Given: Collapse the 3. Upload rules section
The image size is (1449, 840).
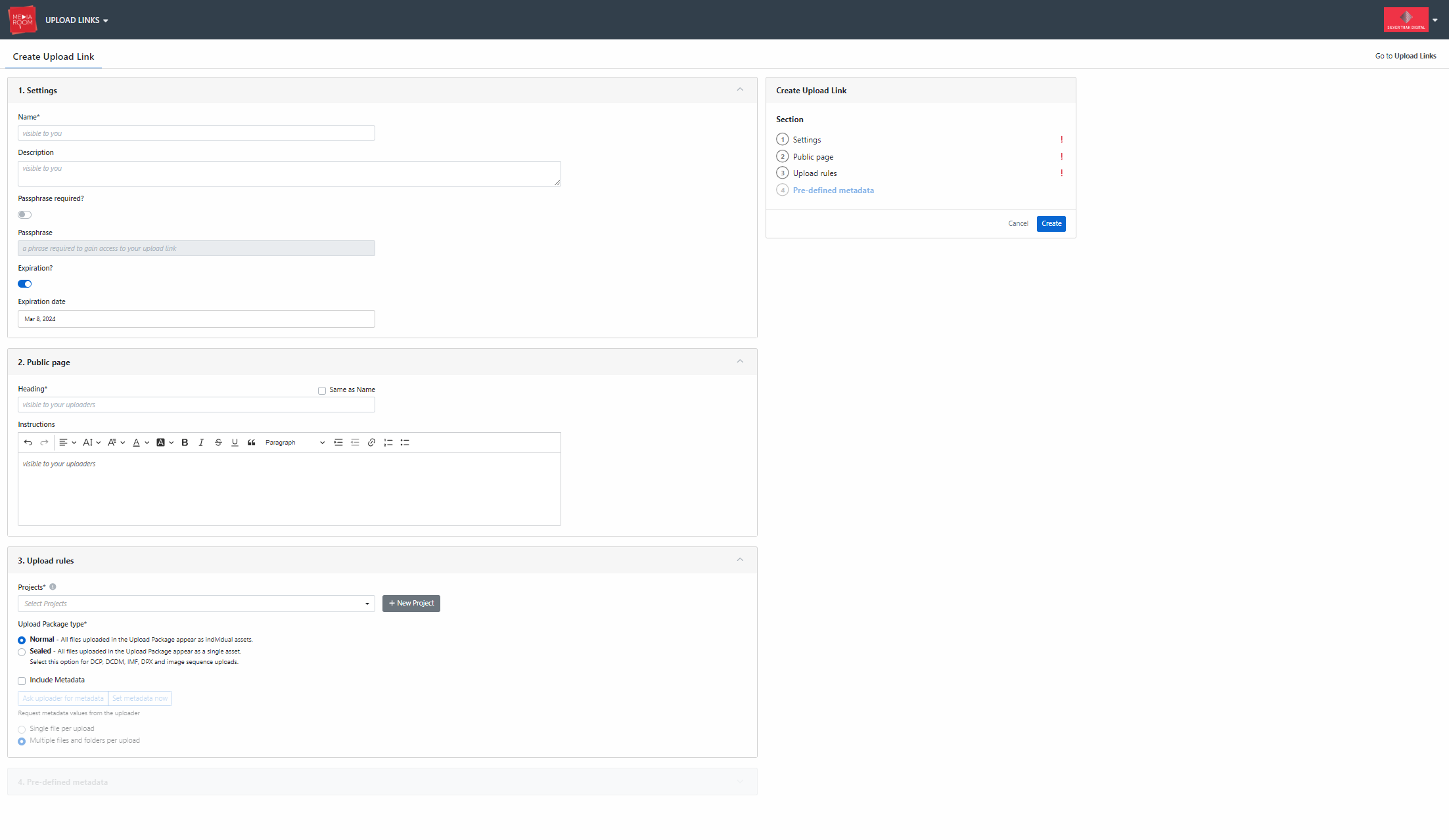Looking at the screenshot, I should click(x=740, y=560).
